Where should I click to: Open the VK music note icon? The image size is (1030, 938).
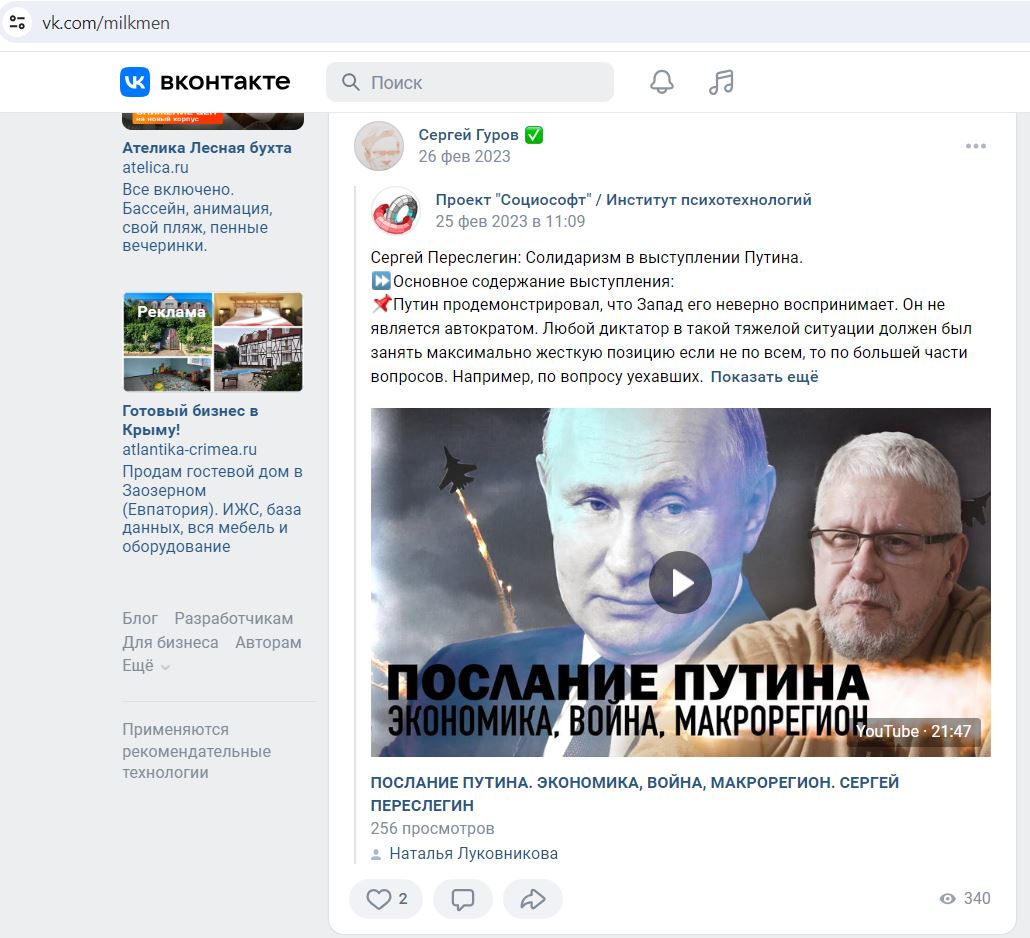pyautogui.click(x=721, y=82)
